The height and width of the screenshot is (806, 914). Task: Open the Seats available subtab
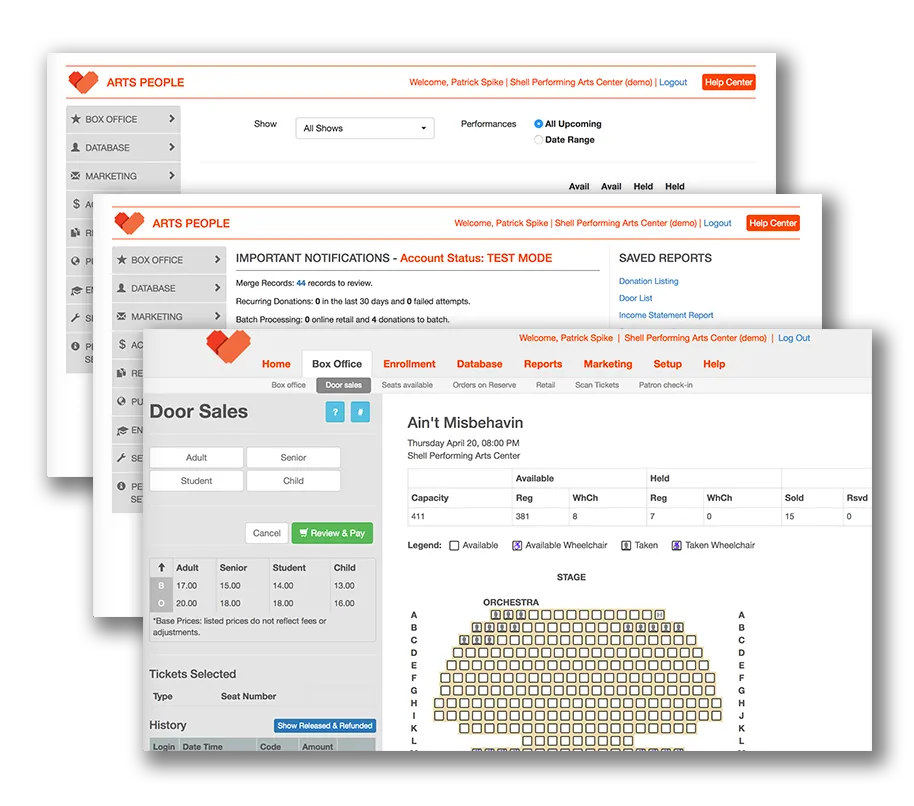click(x=407, y=385)
